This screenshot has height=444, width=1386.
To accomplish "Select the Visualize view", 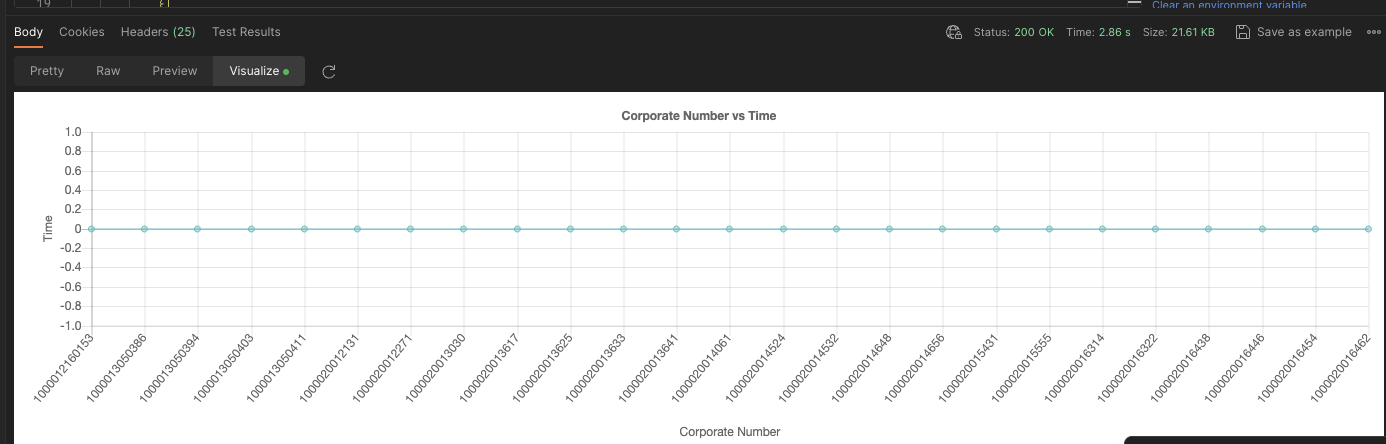I will 258,71.
